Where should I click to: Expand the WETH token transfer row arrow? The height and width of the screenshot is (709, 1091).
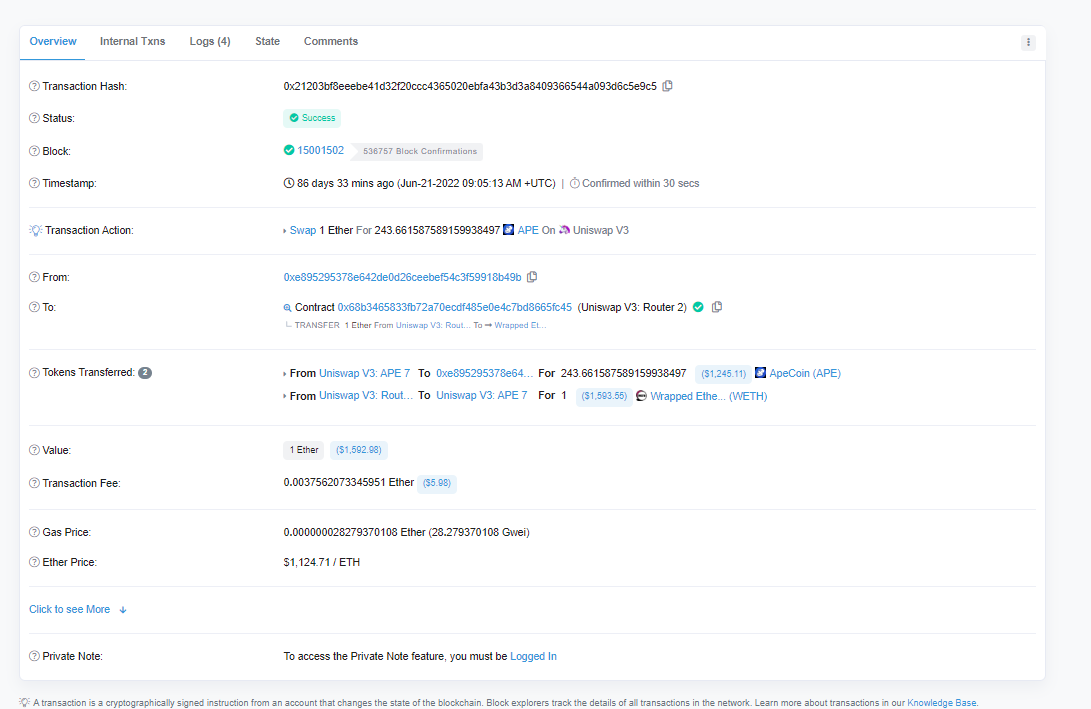pos(285,397)
